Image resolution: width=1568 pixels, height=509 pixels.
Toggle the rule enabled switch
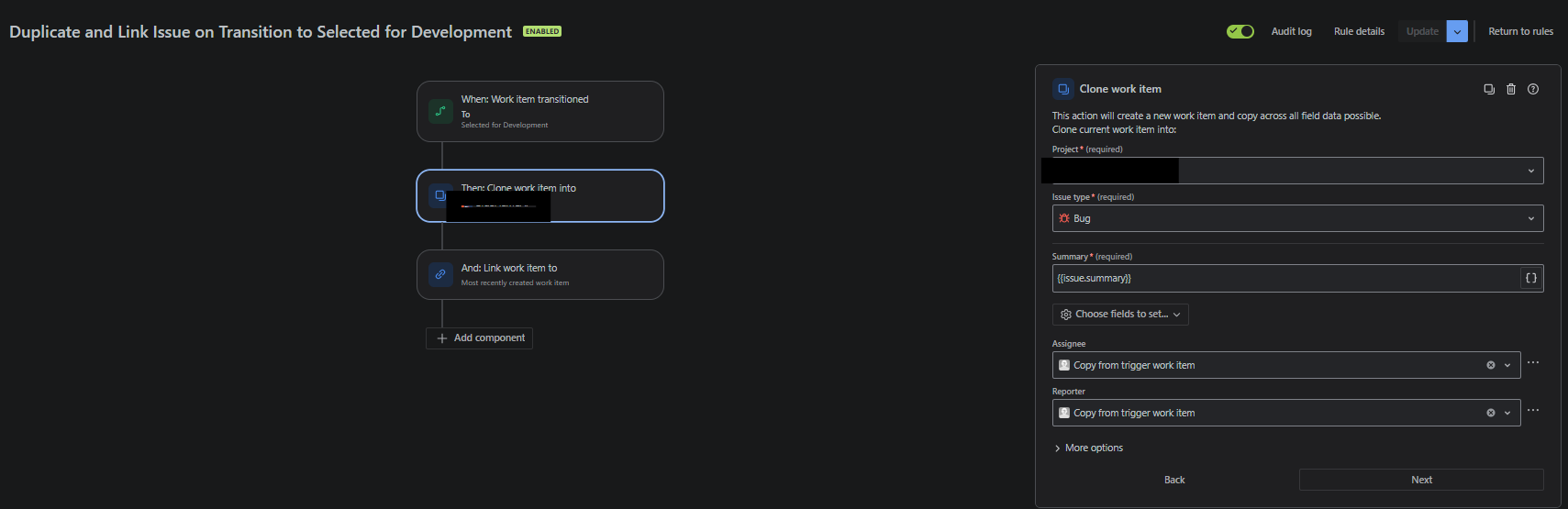(1240, 31)
